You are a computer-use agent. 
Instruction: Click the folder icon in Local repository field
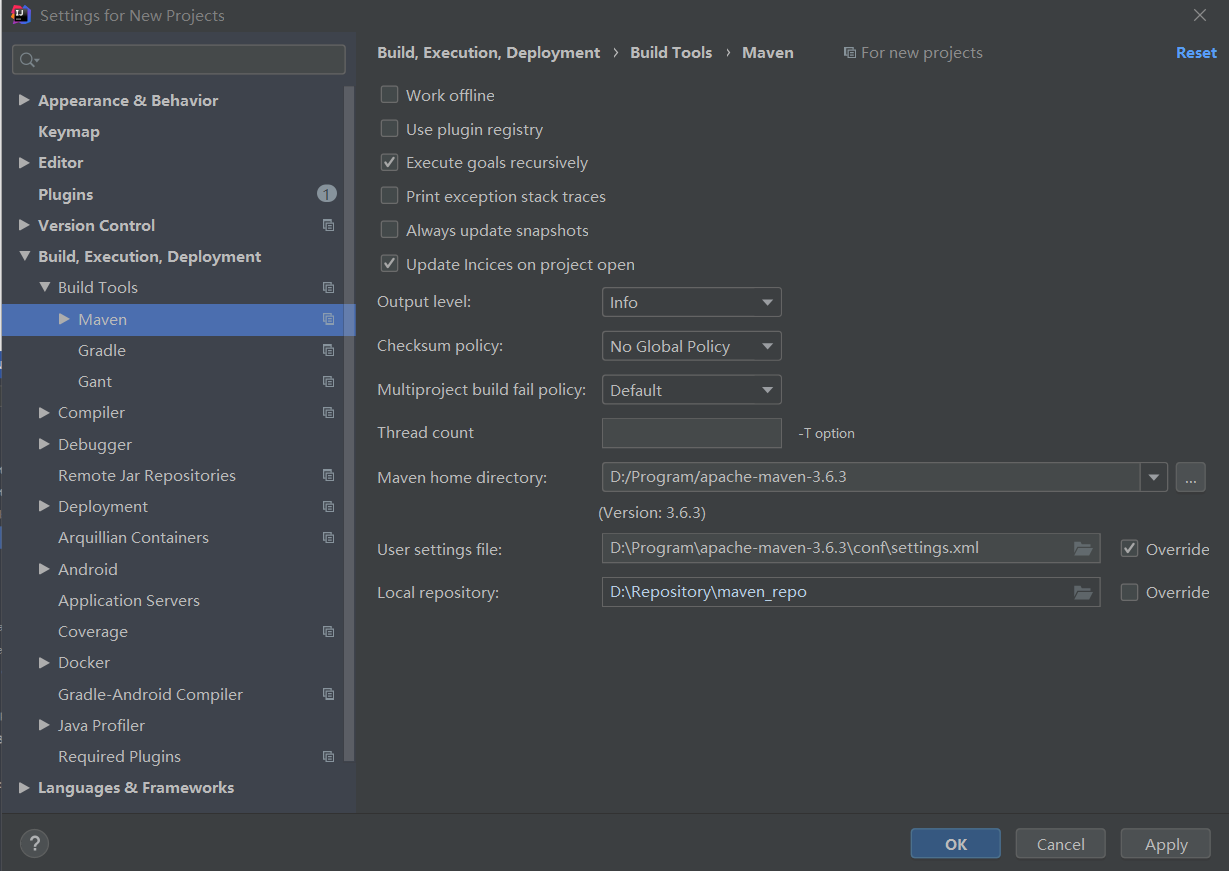click(1082, 592)
